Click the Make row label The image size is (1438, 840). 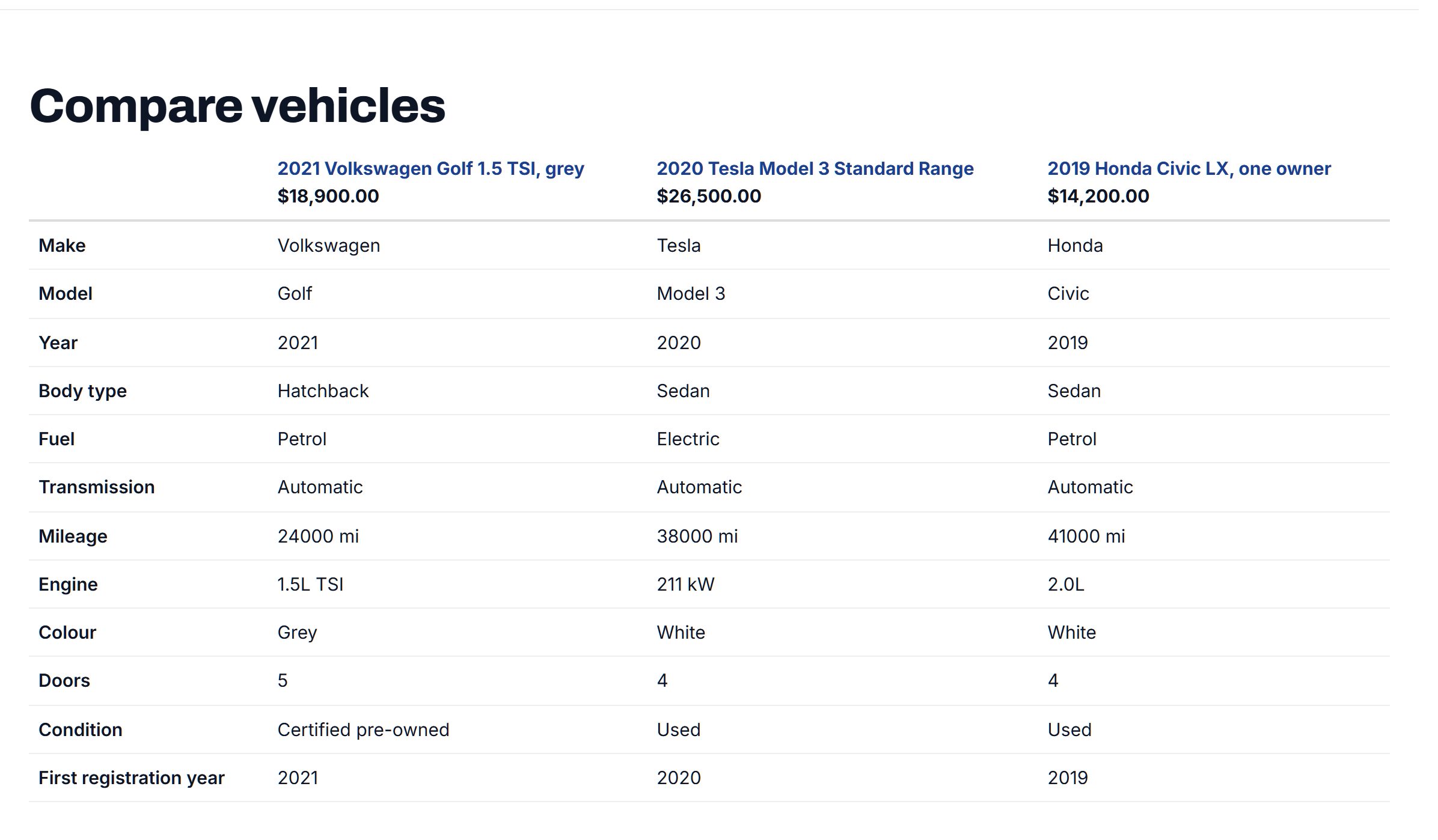tap(62, 246)
